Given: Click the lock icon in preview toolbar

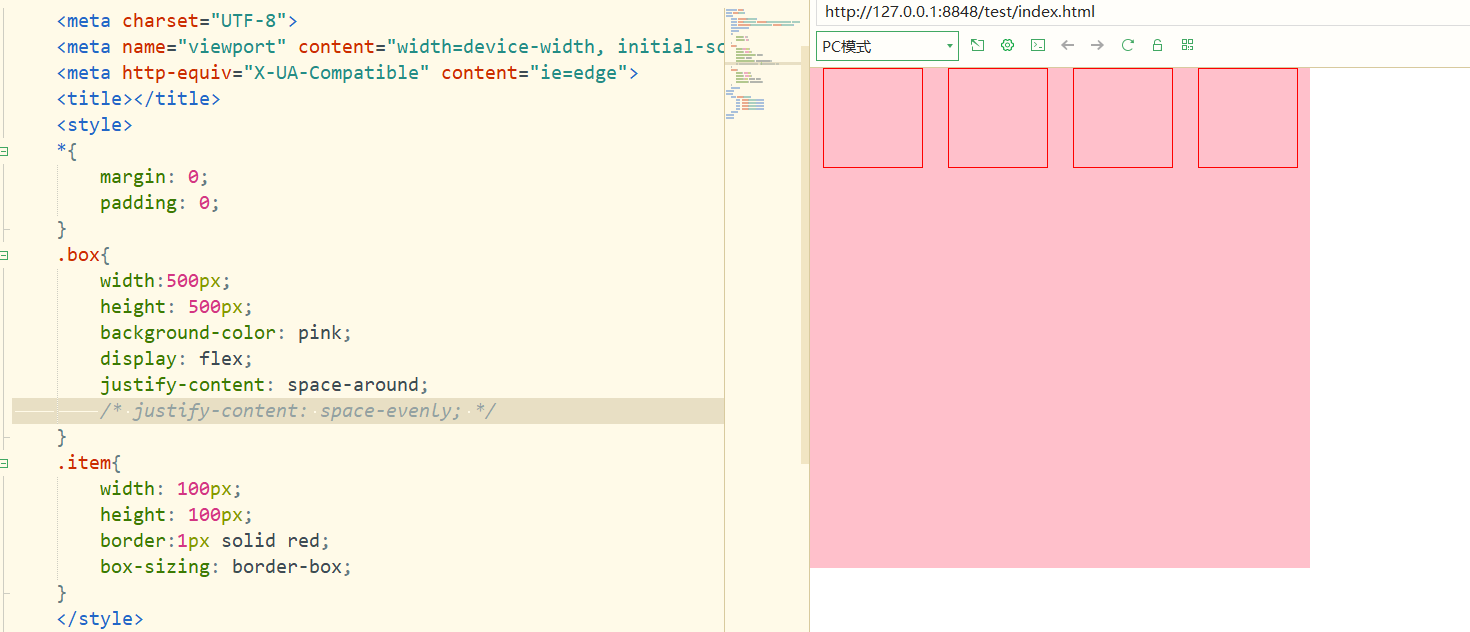Looking at the screenshot, I should click(1157, 45).
